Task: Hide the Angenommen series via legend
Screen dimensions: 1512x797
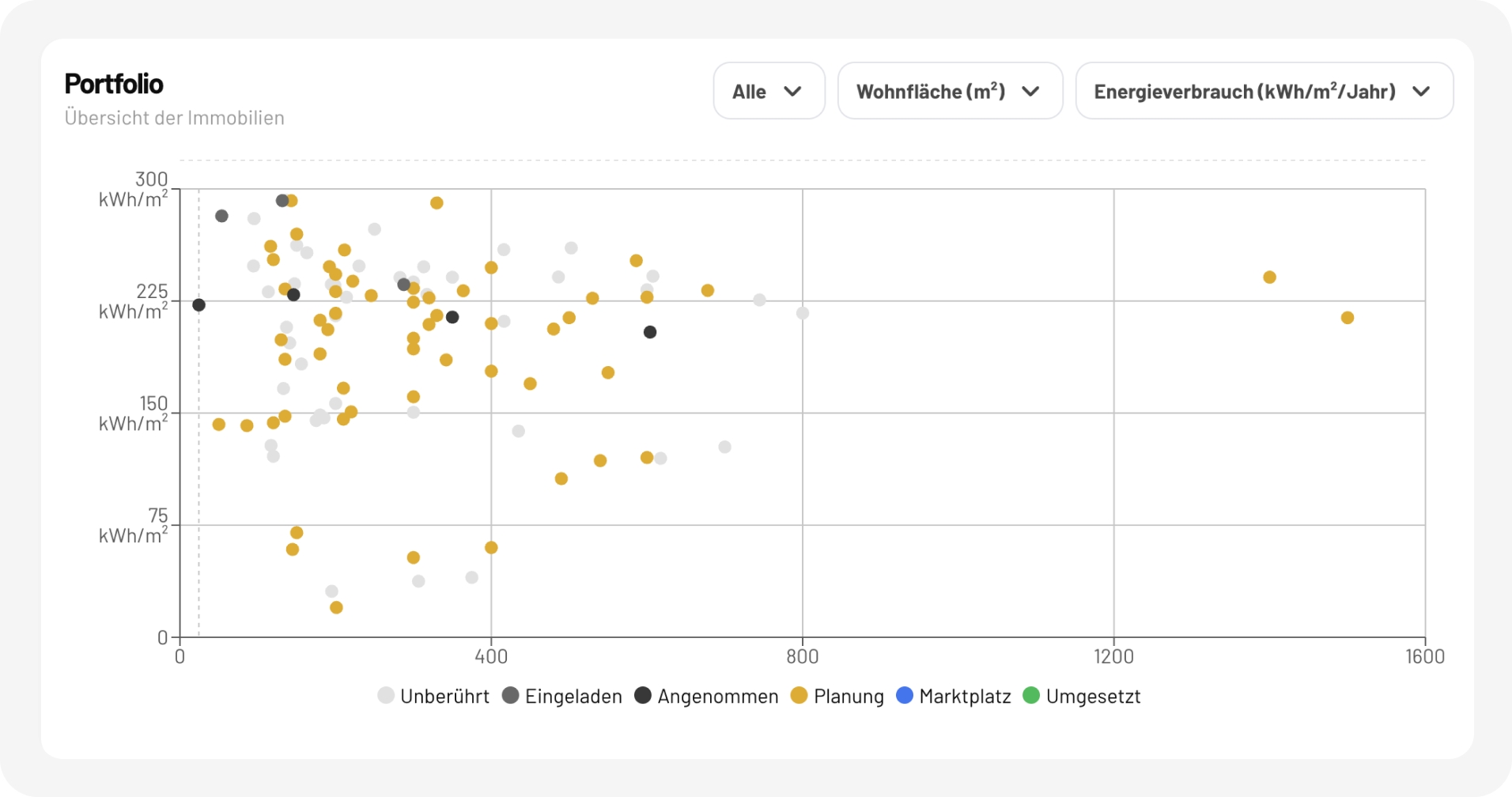Action: pos(706,696)
